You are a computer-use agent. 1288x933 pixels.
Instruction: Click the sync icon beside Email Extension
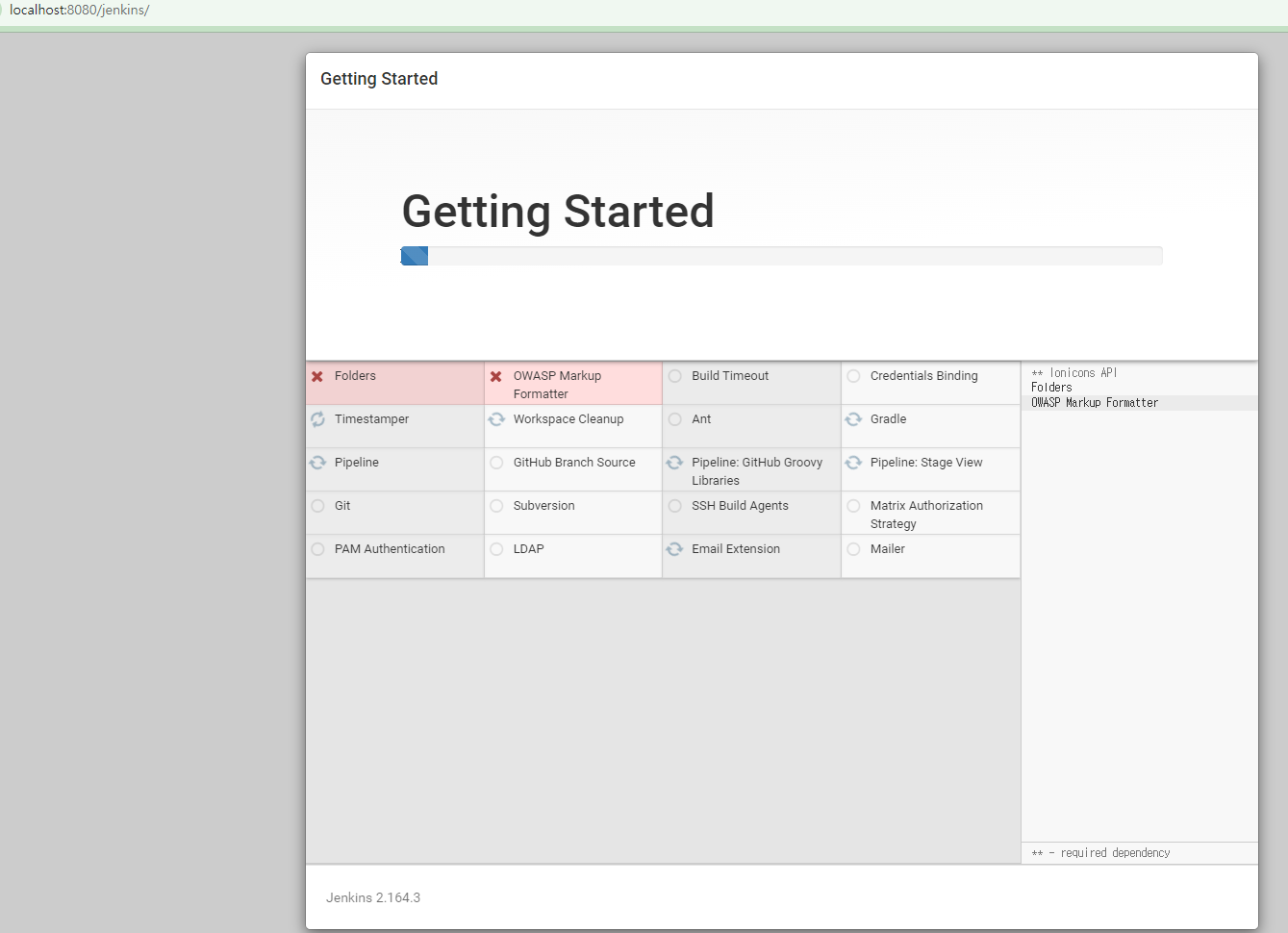click(x=675, y=549)
